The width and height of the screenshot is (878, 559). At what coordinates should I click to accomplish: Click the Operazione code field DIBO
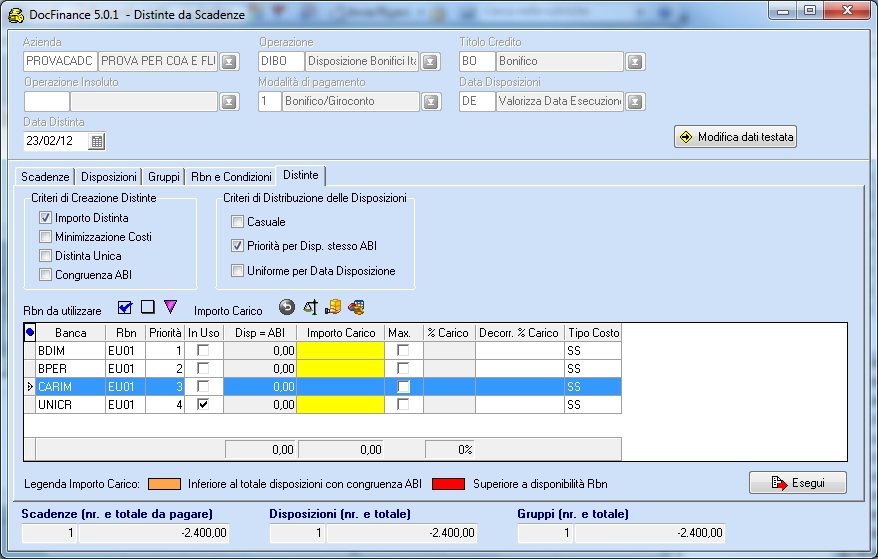[281, 61]
